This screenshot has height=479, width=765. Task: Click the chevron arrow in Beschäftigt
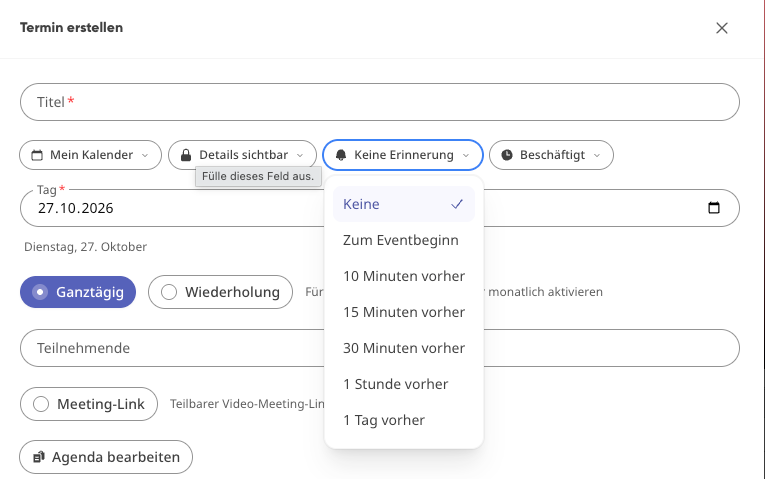click(x=597, y=156)
